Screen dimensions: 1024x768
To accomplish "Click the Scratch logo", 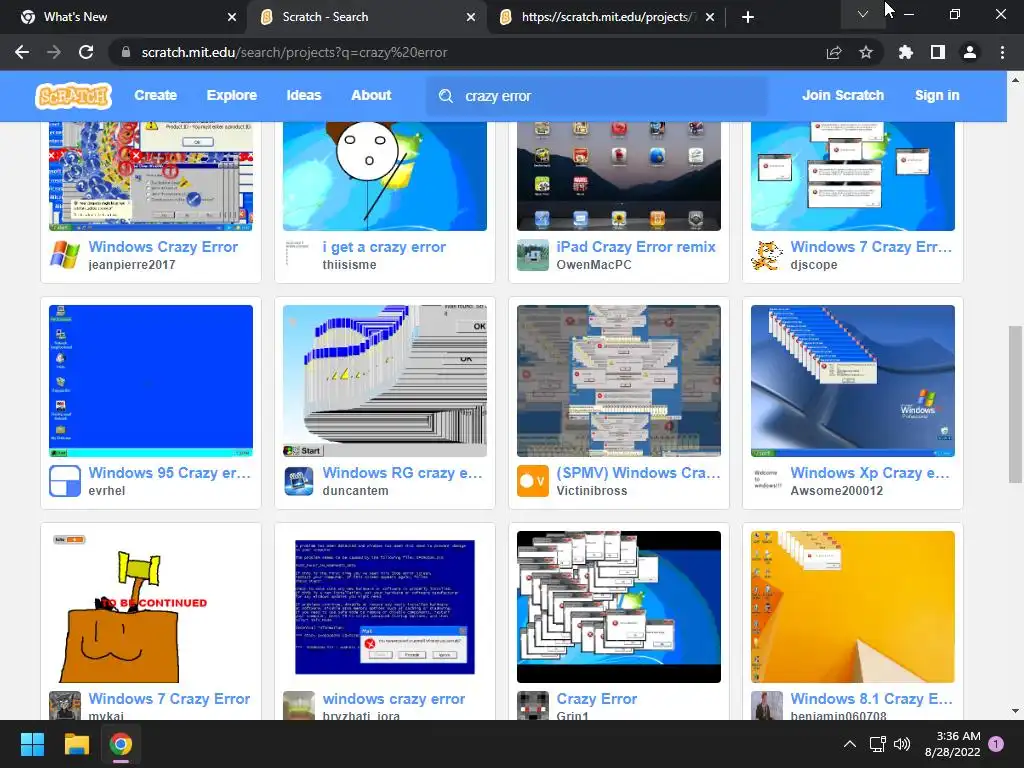I will coord(73,96).
